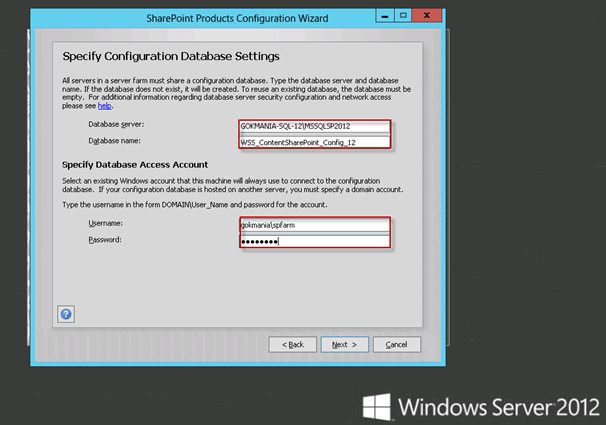The width and height of the screenshot is (606, 425).
Task: Click the 'Username:' label
Action: 106,223
